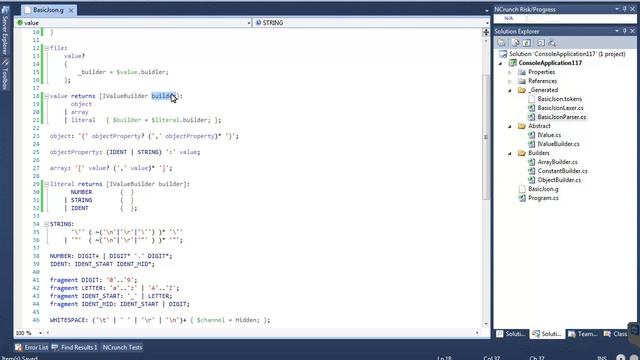
Task: Click the References folder icon
Action: tap(522, 81)
